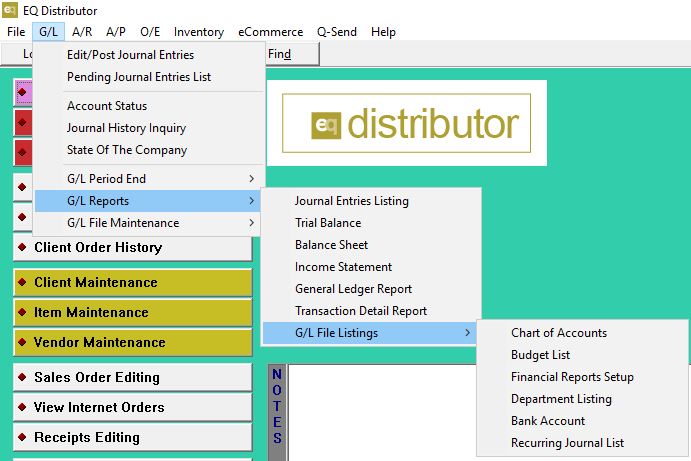
Task: Select Edit/Post Journal Entries
Action: tap(149, 55)
